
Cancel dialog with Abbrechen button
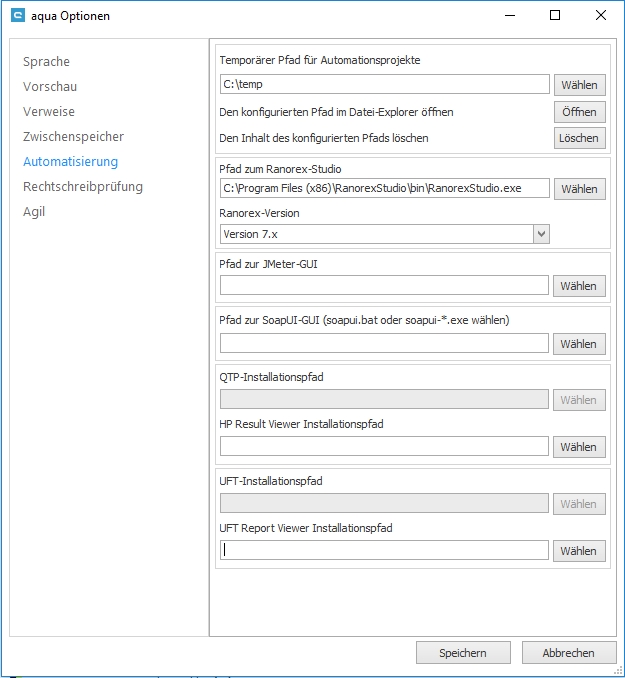coord(568,653)
